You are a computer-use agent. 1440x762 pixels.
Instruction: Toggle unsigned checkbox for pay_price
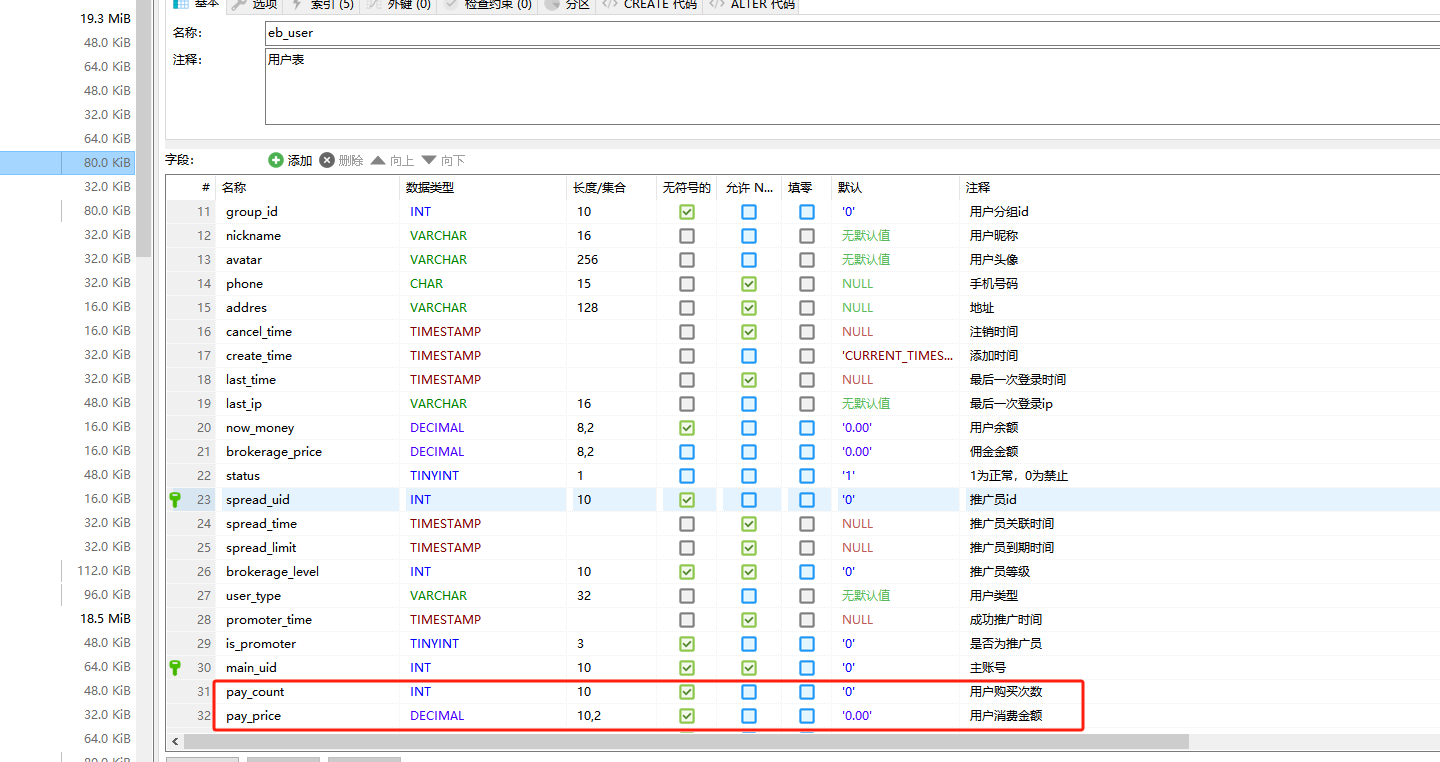[687, 716]
